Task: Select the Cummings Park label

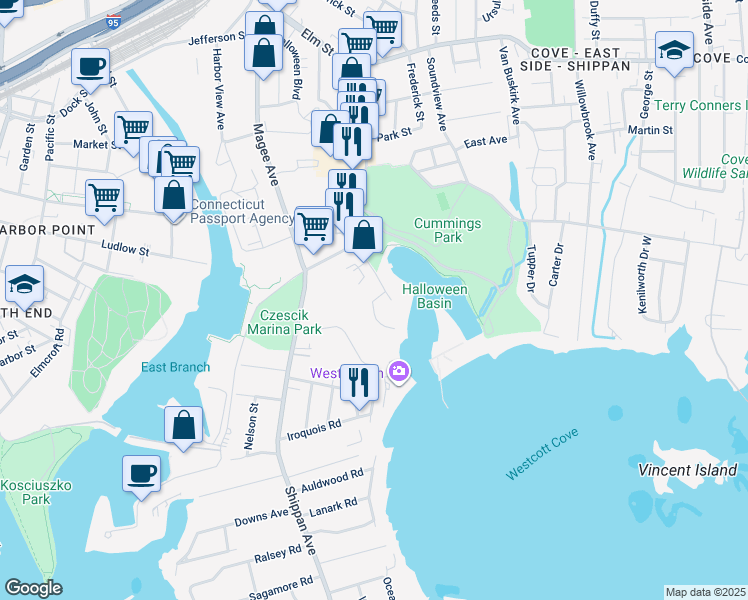Action: coord(448,231)
